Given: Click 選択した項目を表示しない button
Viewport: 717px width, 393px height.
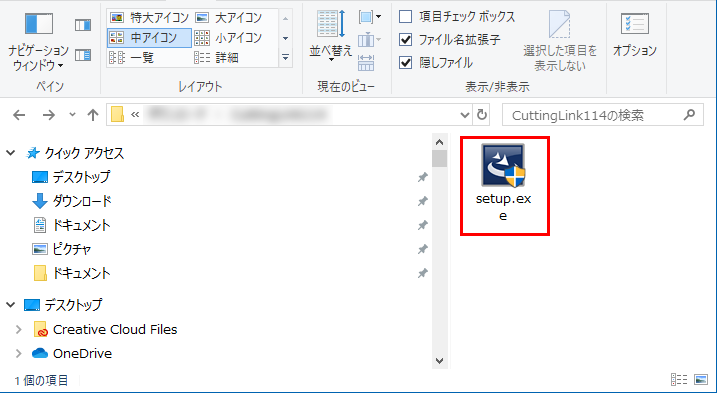Looking at the screenshot, I should pyautogui.click(x=560, y=41).
